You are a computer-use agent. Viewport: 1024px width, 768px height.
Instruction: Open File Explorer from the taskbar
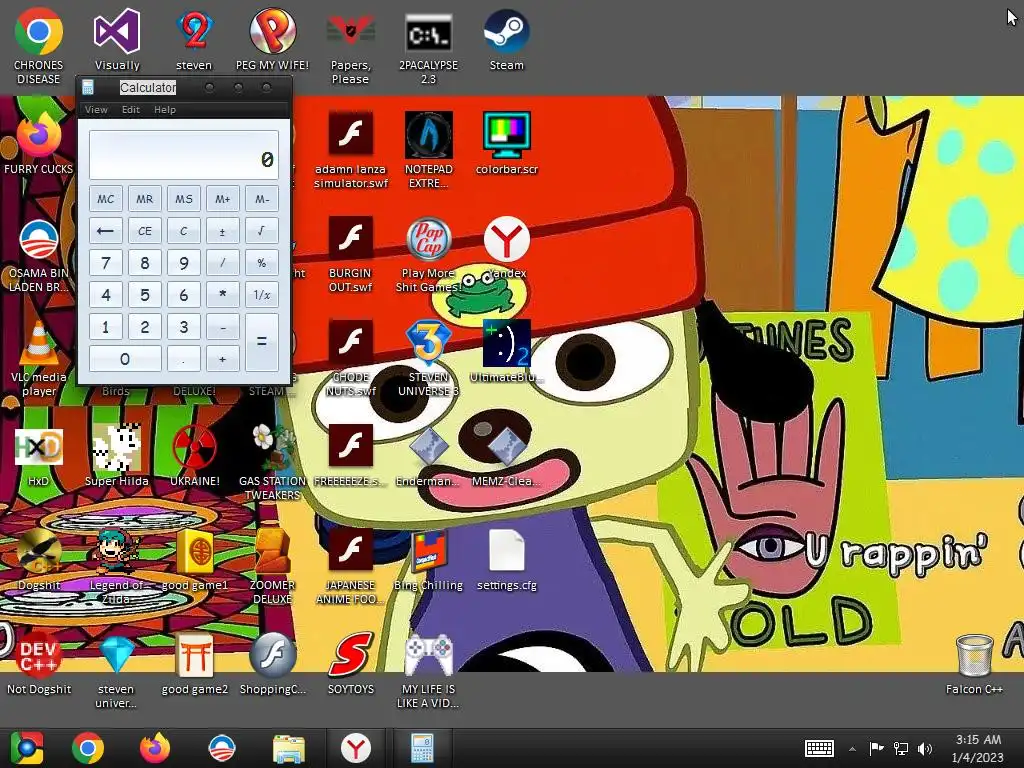point(288,748)
